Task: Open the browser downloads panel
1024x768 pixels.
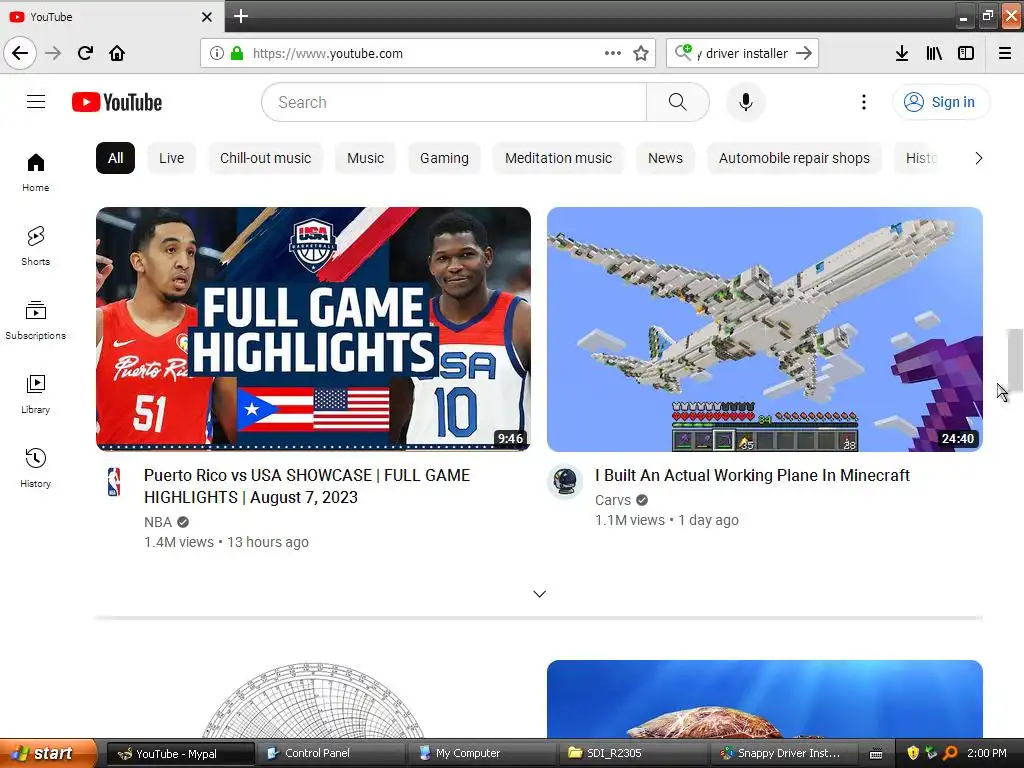Action: pyautogui.click(x=902, y=53)
